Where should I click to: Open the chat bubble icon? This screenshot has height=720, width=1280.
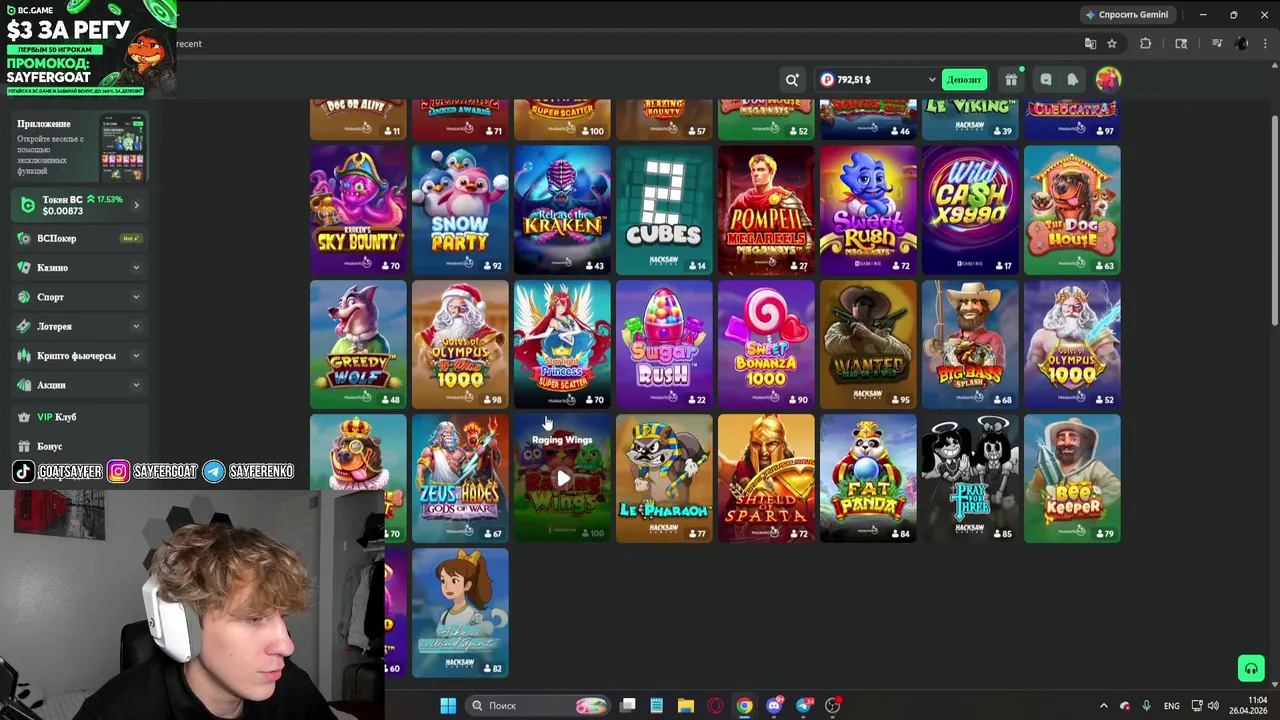[1046, 80]
